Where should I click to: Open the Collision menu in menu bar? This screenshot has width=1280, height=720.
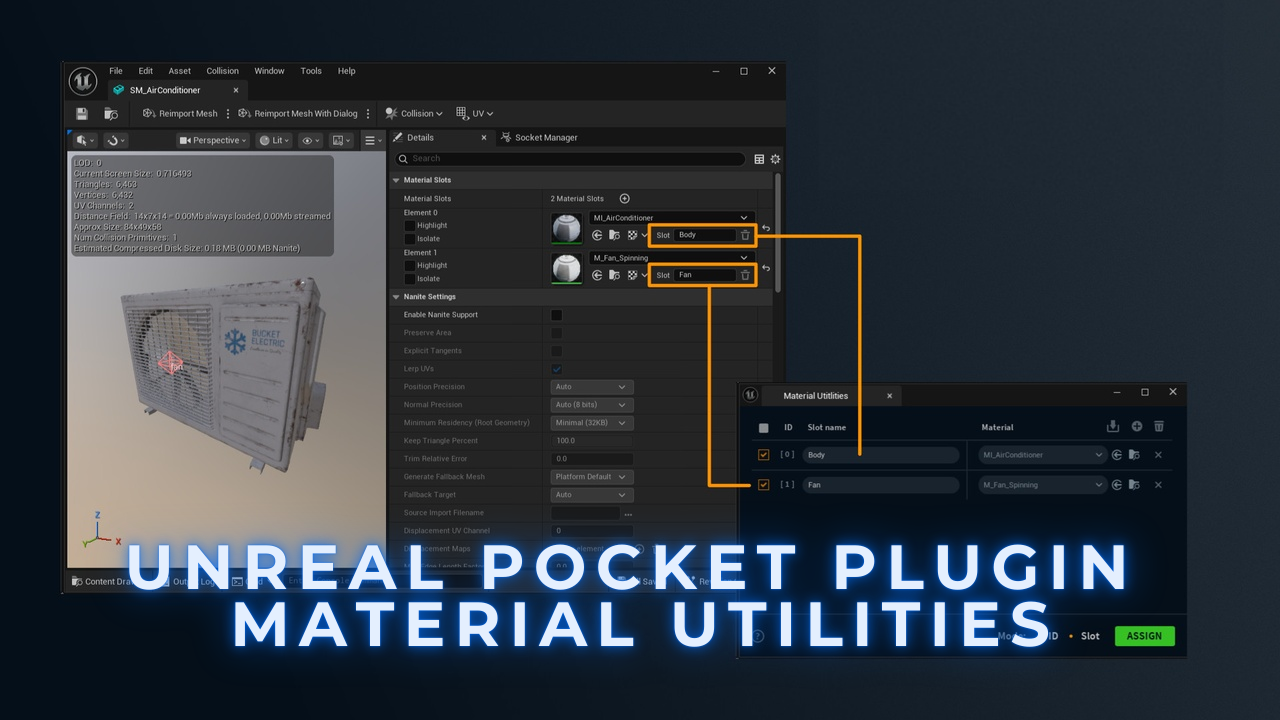(x=223, y=71)
